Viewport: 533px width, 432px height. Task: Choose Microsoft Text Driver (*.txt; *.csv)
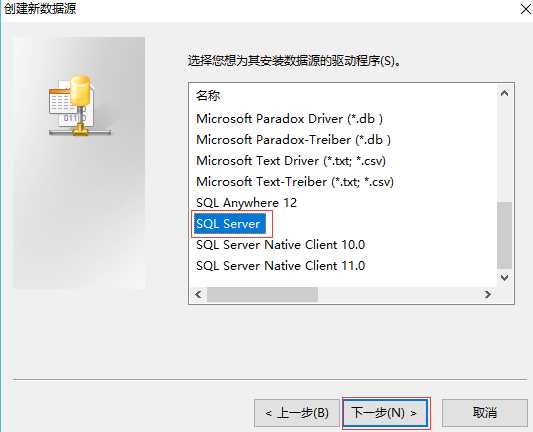pyautogui.click(x=291, y=161)
